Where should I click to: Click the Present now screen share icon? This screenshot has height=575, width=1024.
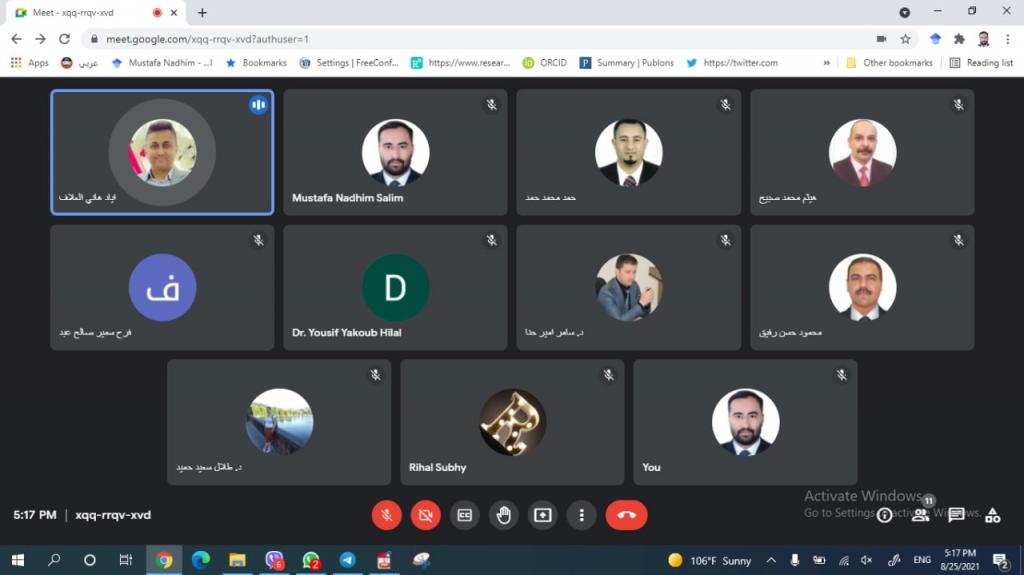pos(542,515)
